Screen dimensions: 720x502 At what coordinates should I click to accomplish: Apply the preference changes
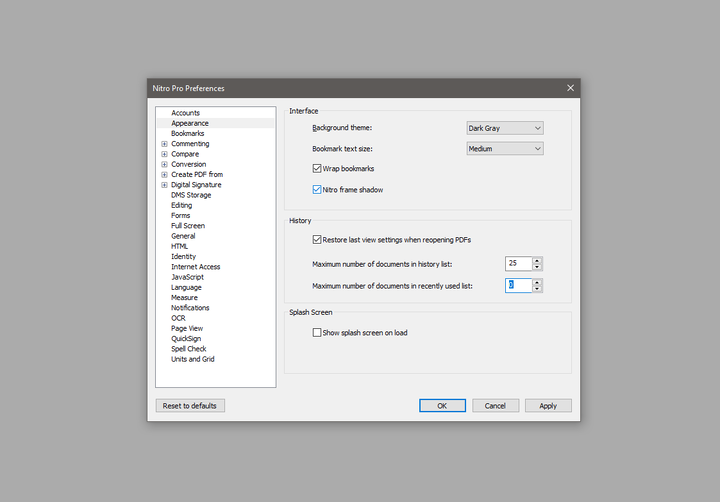pos(548,406)
